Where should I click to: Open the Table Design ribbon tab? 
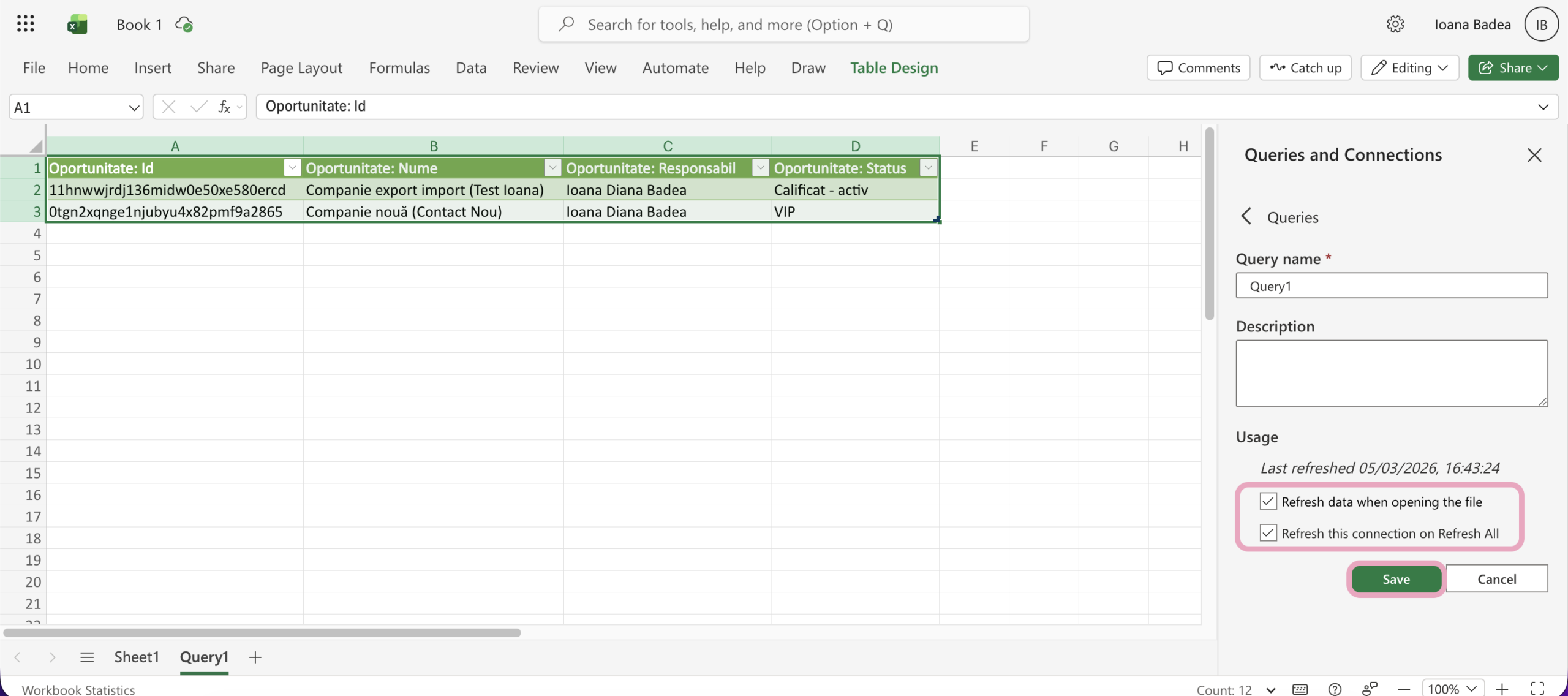[x=894, y=68]
